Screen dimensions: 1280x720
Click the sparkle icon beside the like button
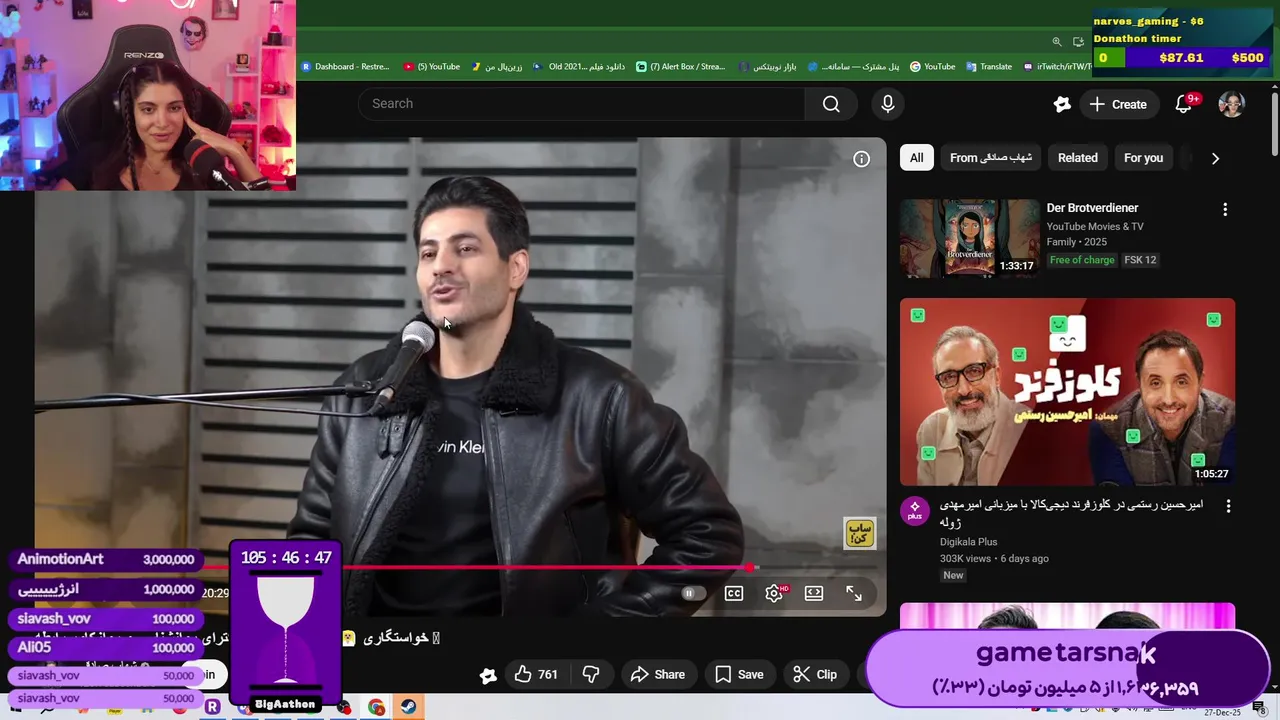tap(488, 675)
